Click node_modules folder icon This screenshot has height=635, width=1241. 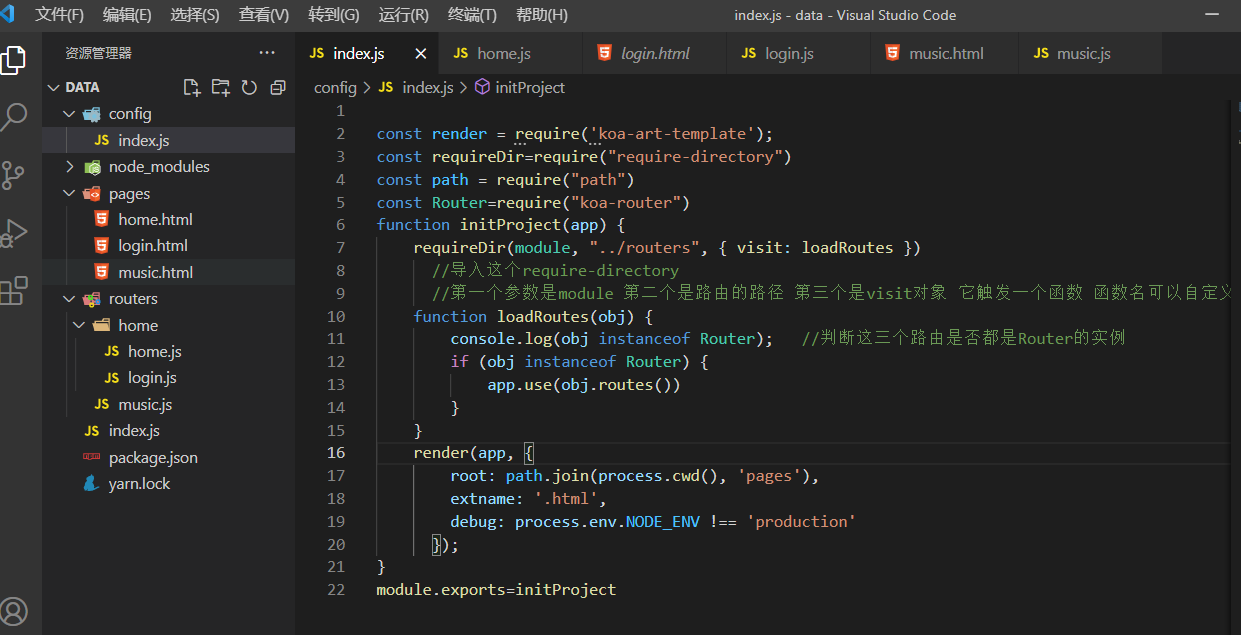click(92, 167)
